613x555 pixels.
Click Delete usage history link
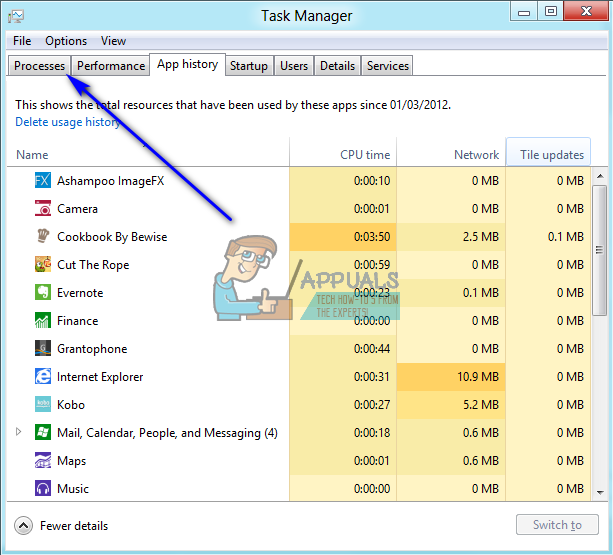tap(68, 122)
